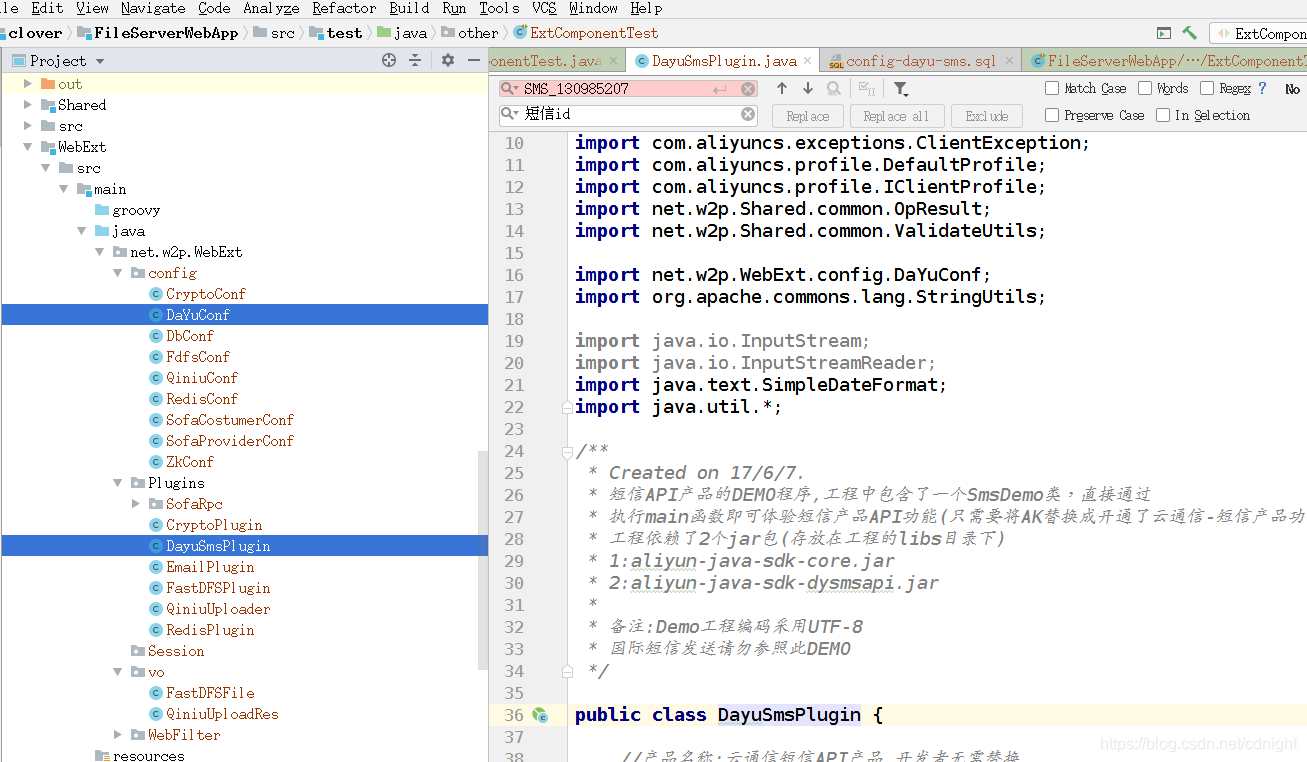This screenshot has height=762, width=1307.
Task: Open the Navigate menu
Action: pyautogui.click(x=153, y=8)
